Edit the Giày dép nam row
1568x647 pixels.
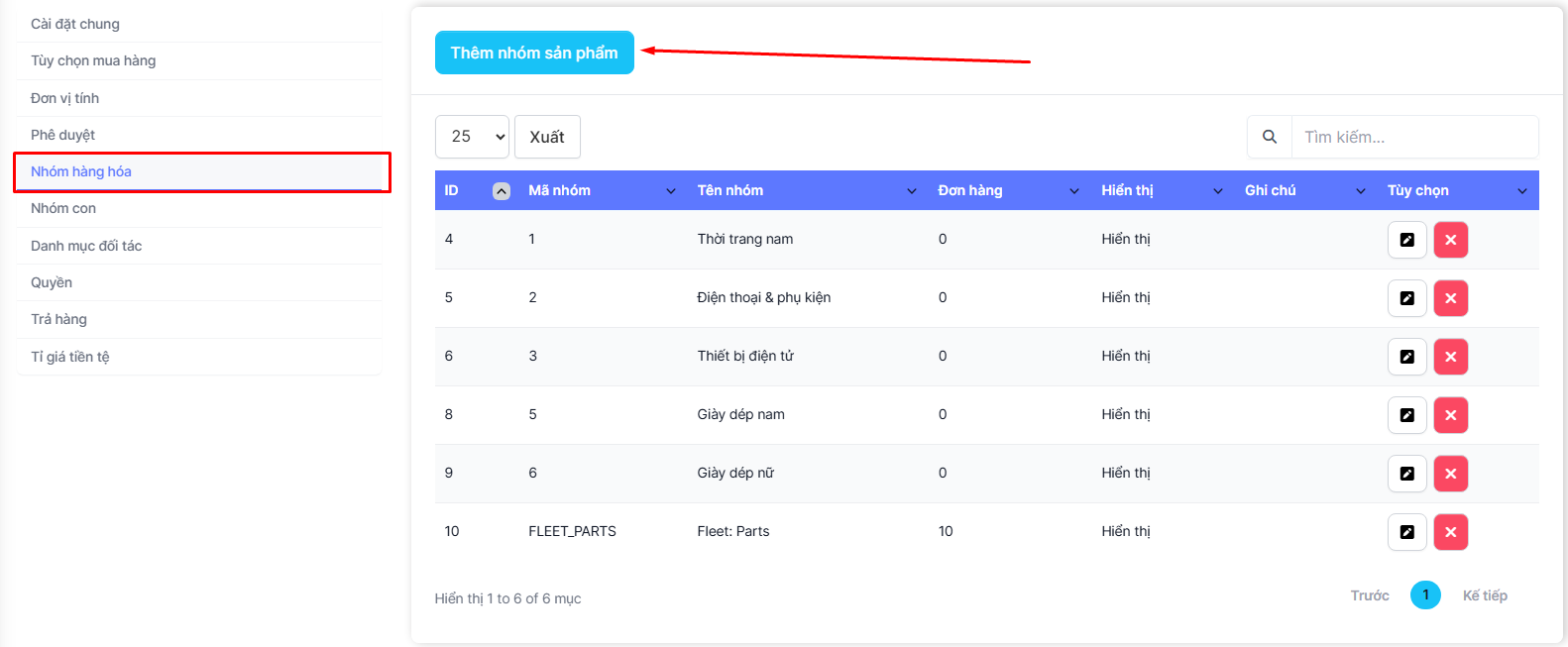point(1406,415)
